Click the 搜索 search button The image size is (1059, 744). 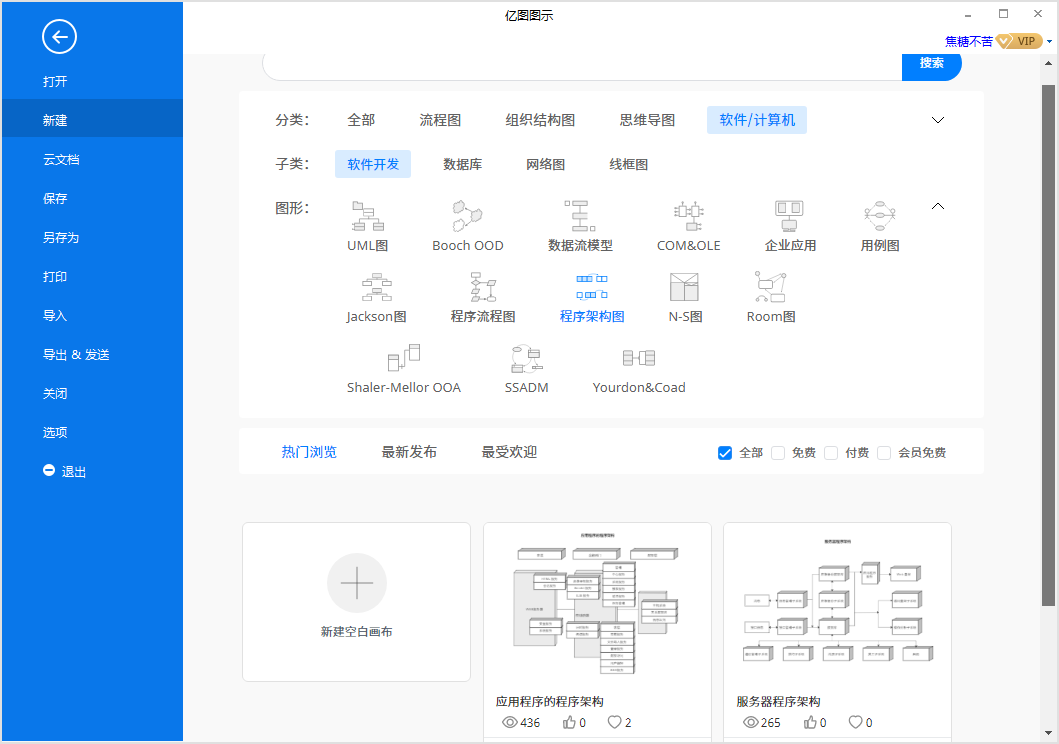click(931, 65)
